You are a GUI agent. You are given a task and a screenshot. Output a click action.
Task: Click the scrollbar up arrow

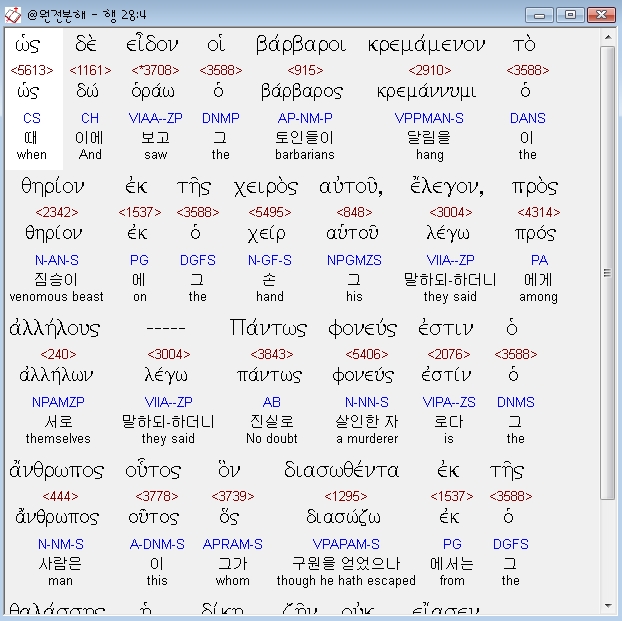(608, 37)
